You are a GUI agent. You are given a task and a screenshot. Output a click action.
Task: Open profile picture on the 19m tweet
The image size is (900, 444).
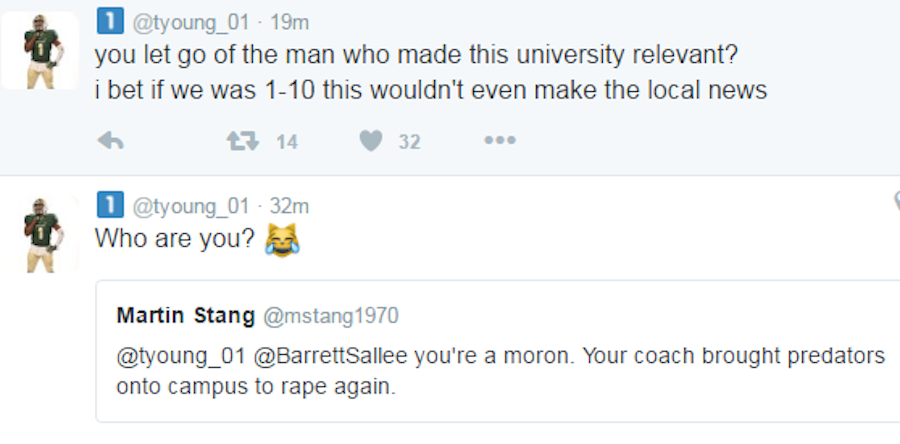coord(40,50)
